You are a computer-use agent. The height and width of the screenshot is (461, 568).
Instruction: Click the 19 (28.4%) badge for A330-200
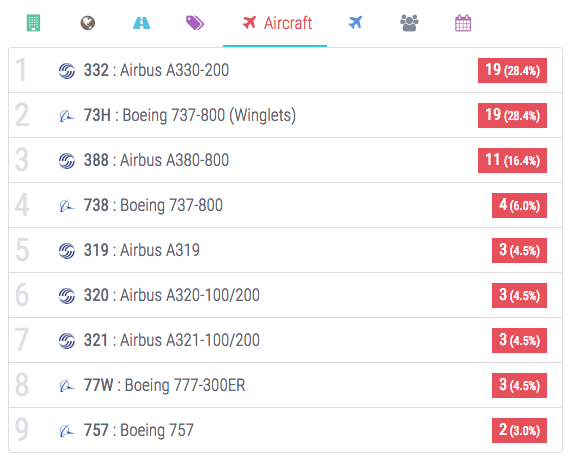tap(512, 70)
